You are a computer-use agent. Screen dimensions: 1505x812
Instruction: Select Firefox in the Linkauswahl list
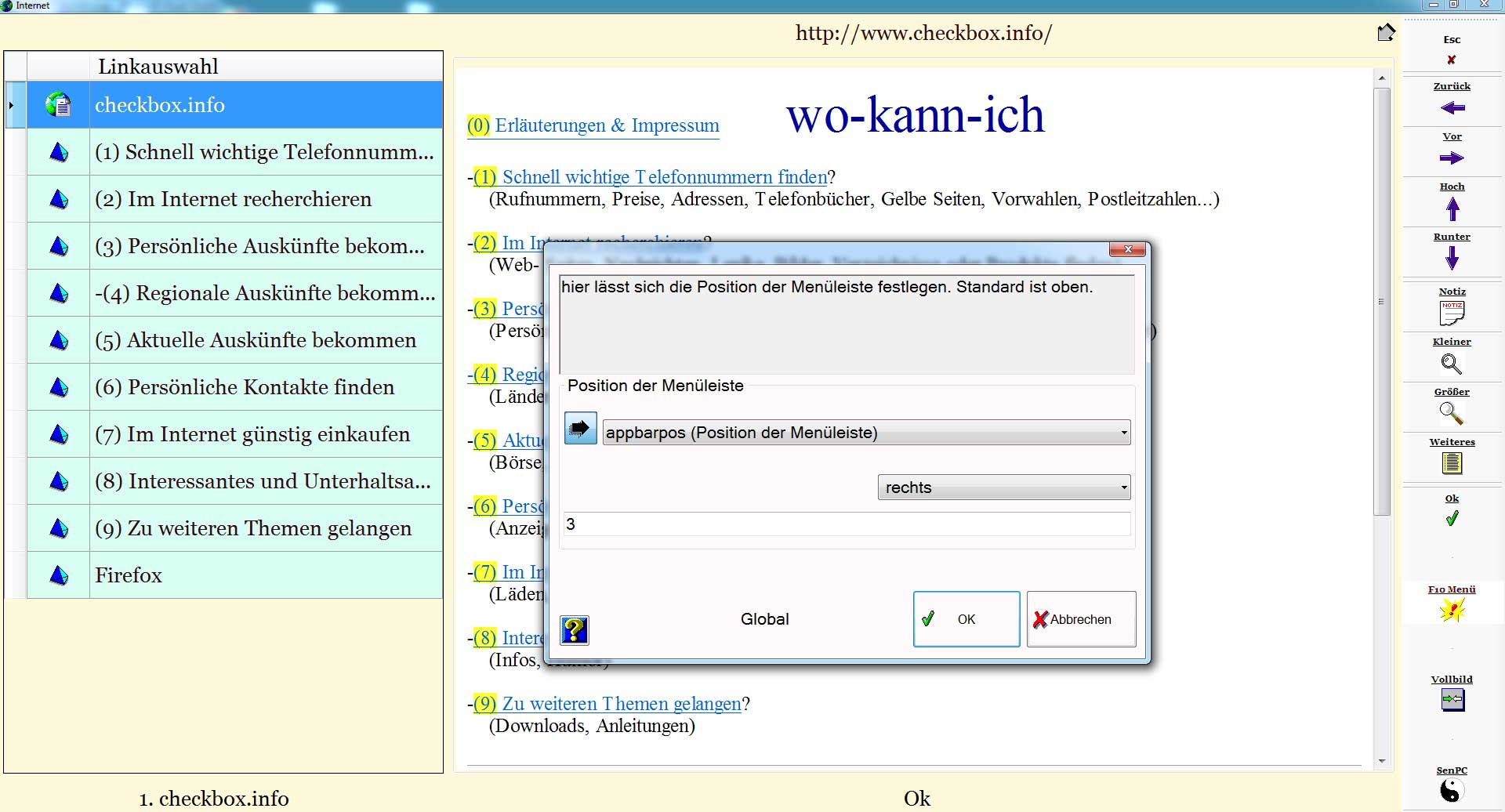tap(129, 575)
